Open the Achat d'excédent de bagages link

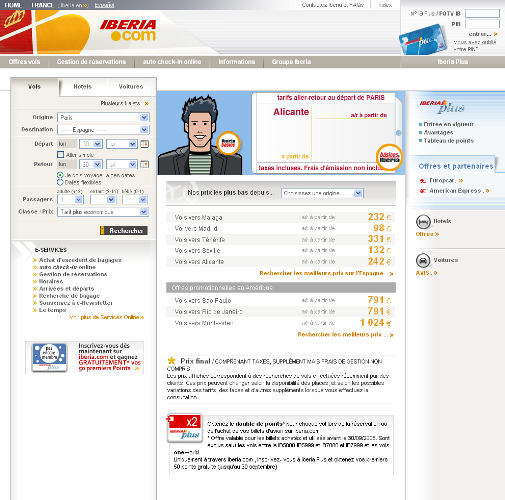(x=80, y=260)
